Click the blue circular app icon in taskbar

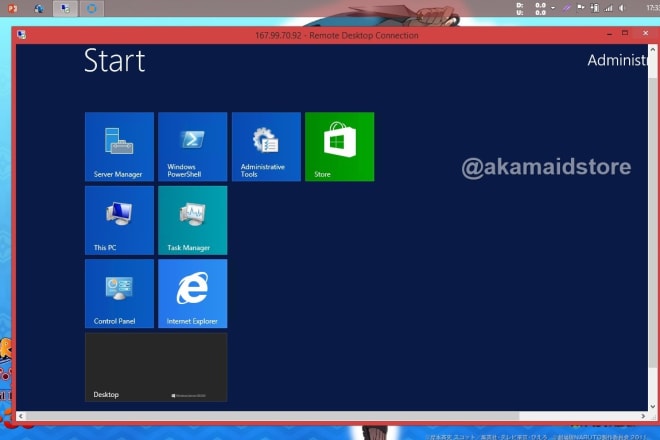(x=91, y=8)
